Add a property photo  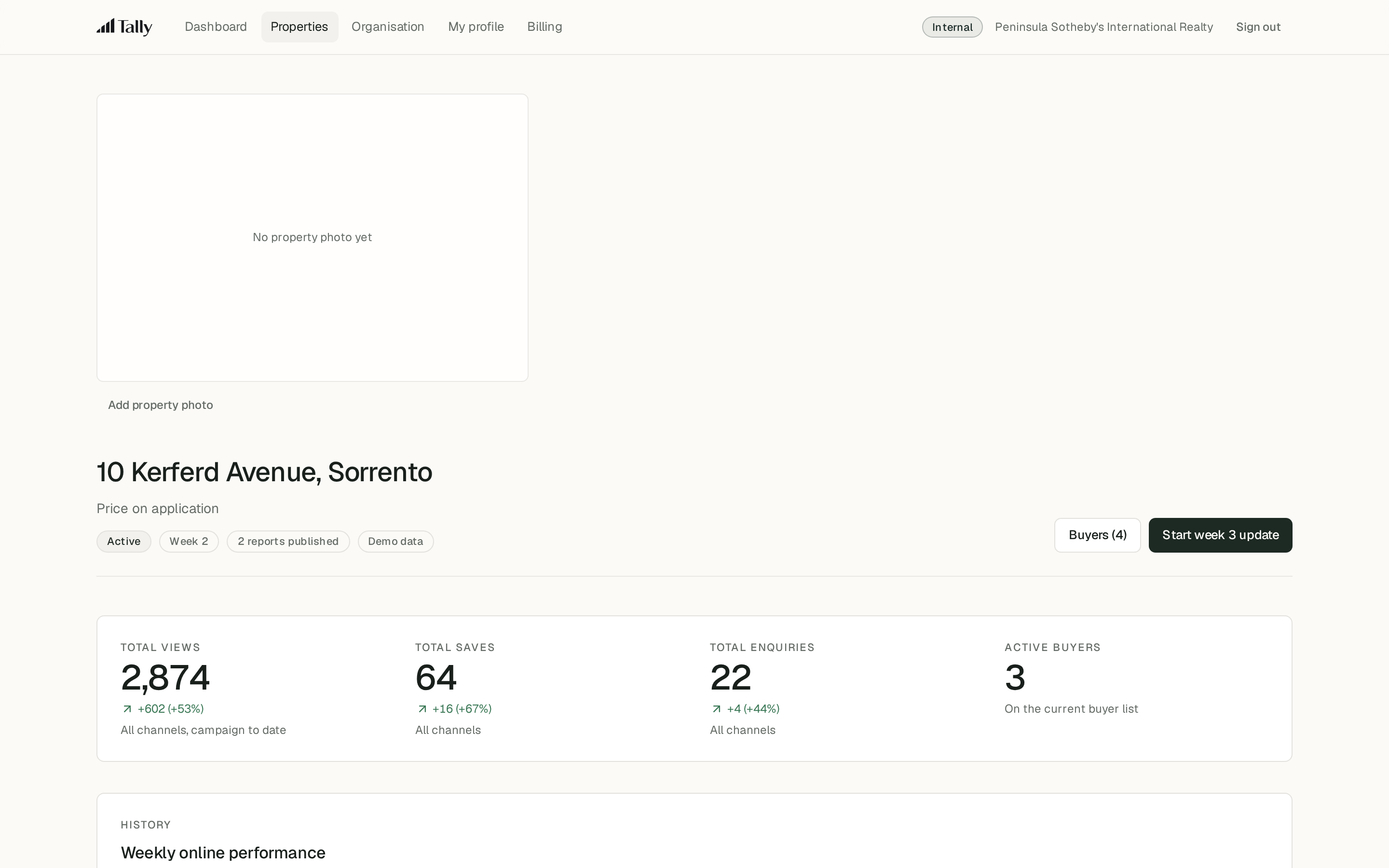point(161,405)
